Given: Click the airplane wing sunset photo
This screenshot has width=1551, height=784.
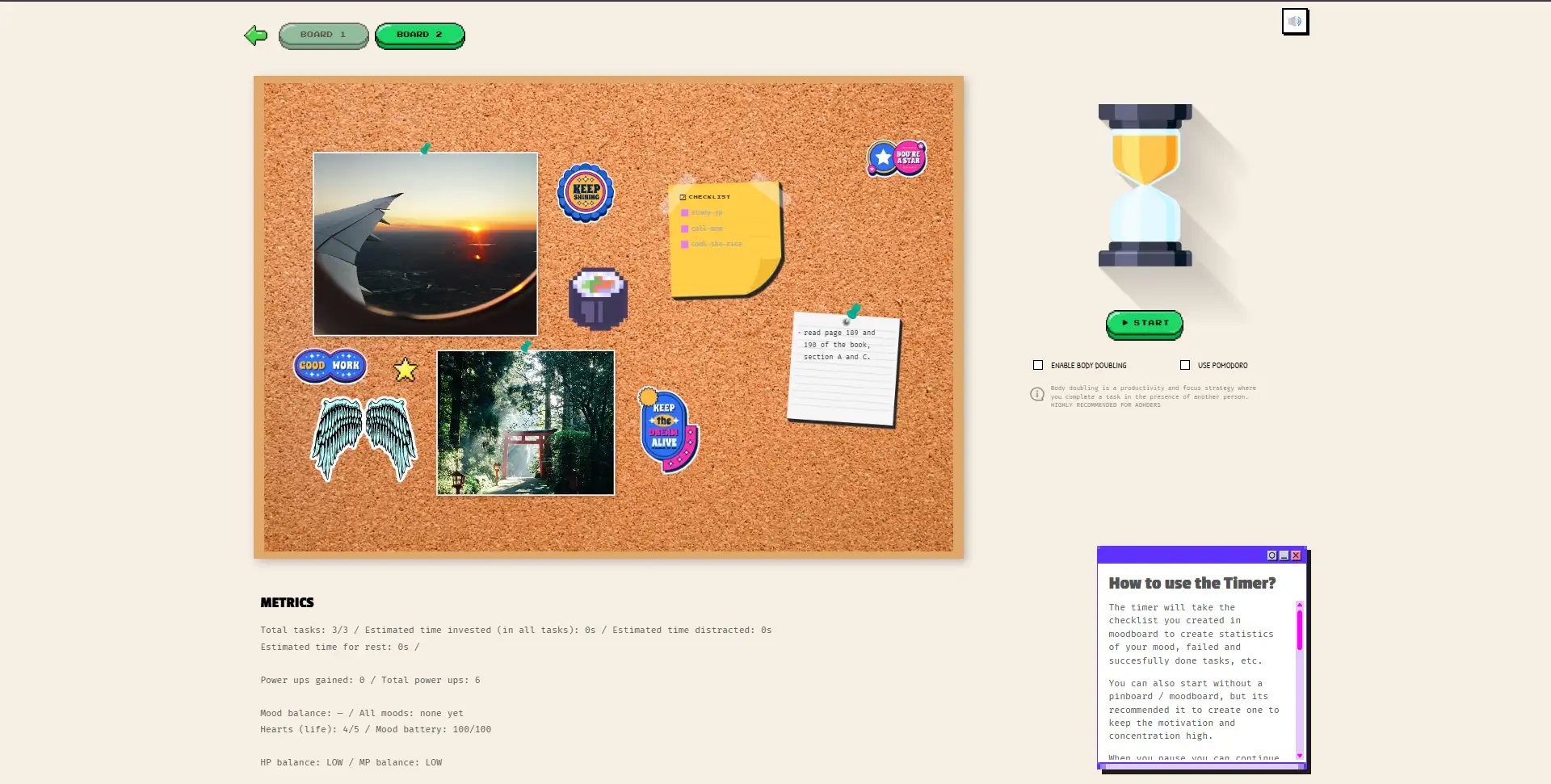Looking at the screenshot, I should click(425, 244).
